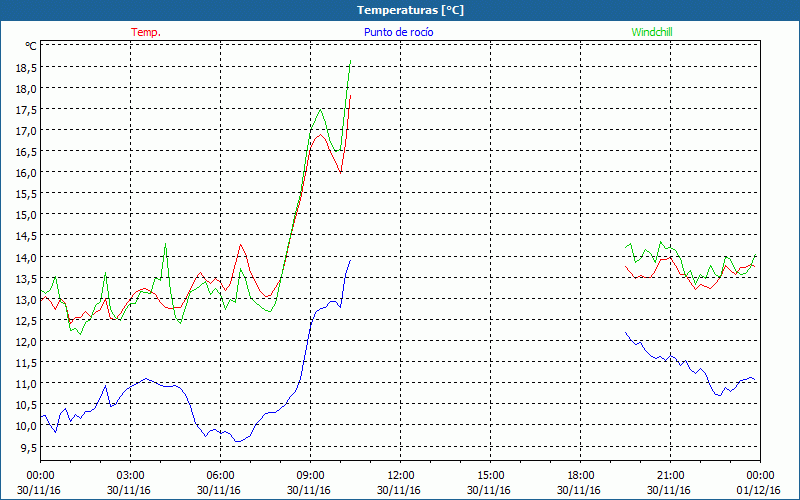Select the green Windchill legend label
The image size is (800, 500).
click(652, 32)
